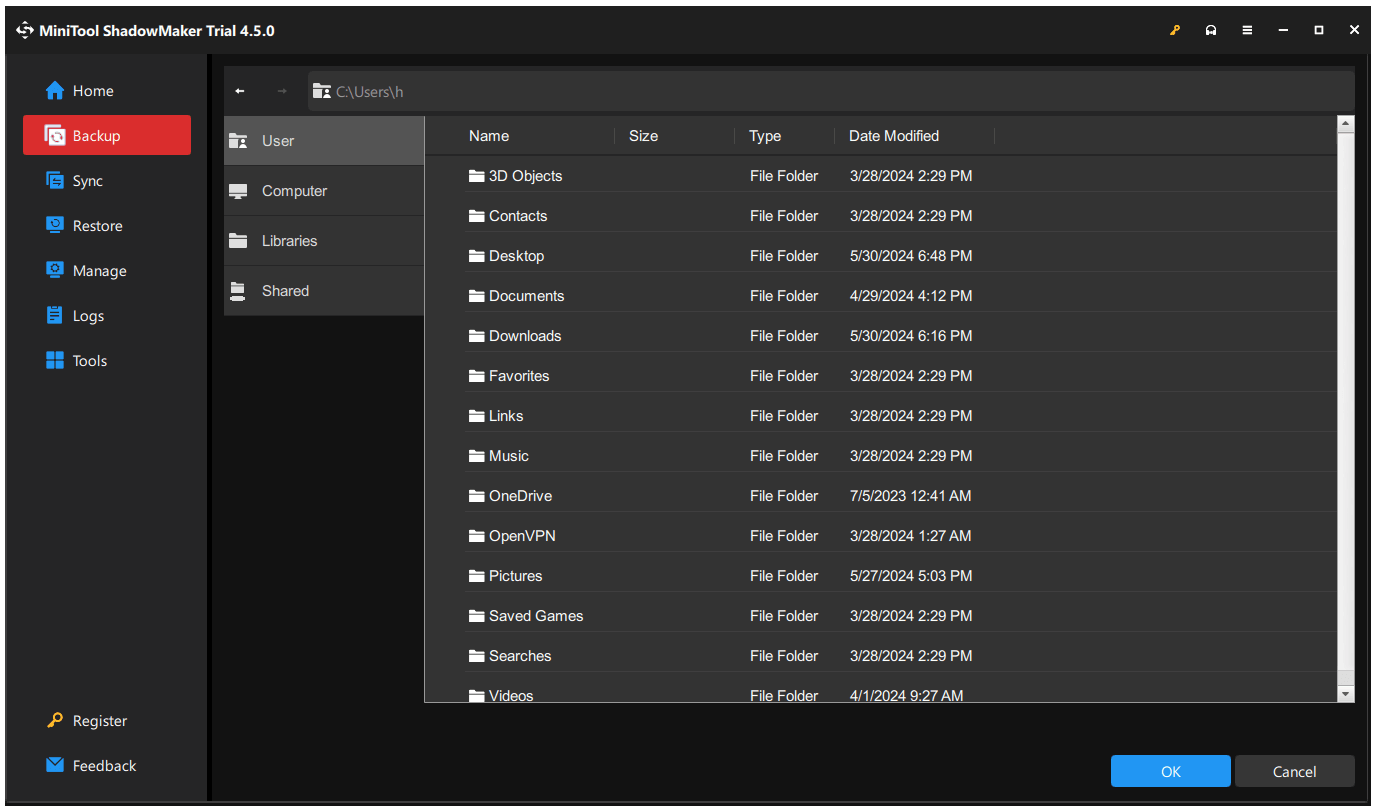Sort files by the Name column header
This screenshot has height=811, width=1376.
(x=489, y=136)
